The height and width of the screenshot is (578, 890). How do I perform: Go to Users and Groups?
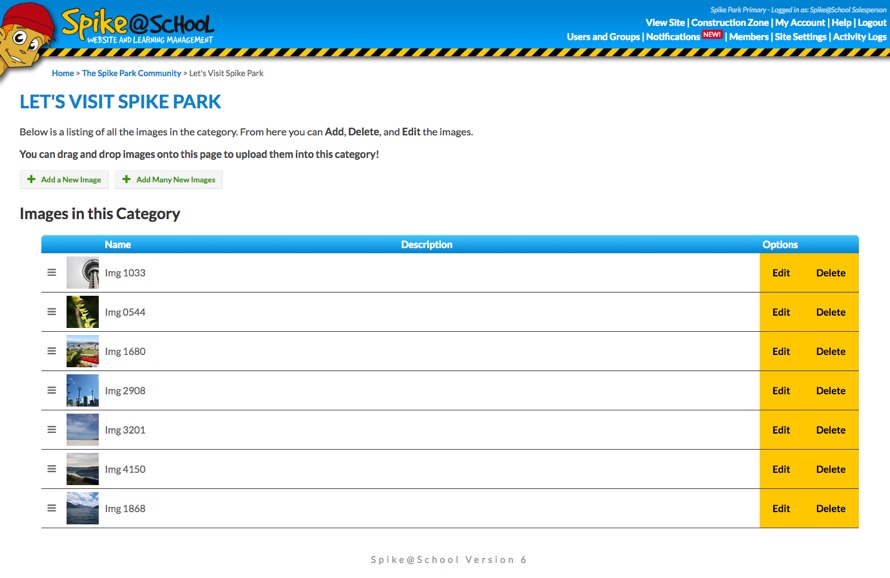click(x=603, y=37)
